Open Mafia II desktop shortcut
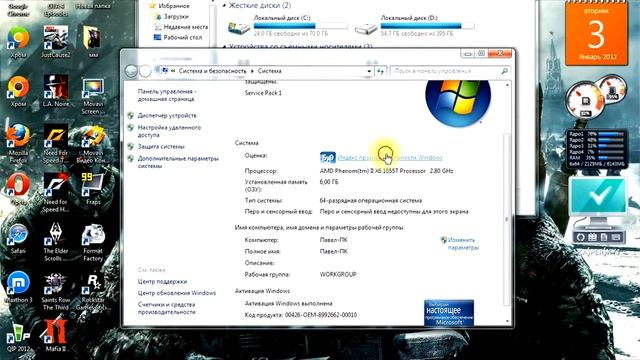640x360 pixels. tap(56, 336)
